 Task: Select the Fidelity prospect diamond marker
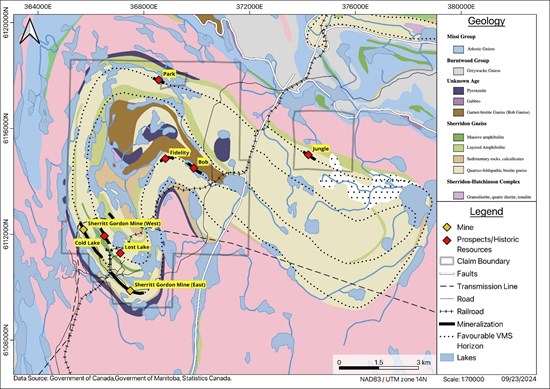tap(165, 159)
